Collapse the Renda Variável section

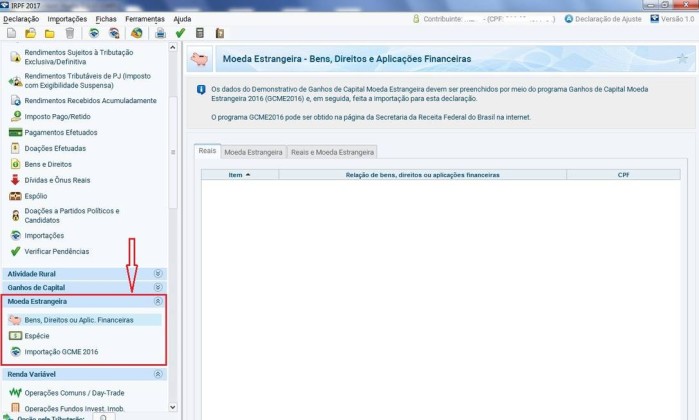coord(157,374)
